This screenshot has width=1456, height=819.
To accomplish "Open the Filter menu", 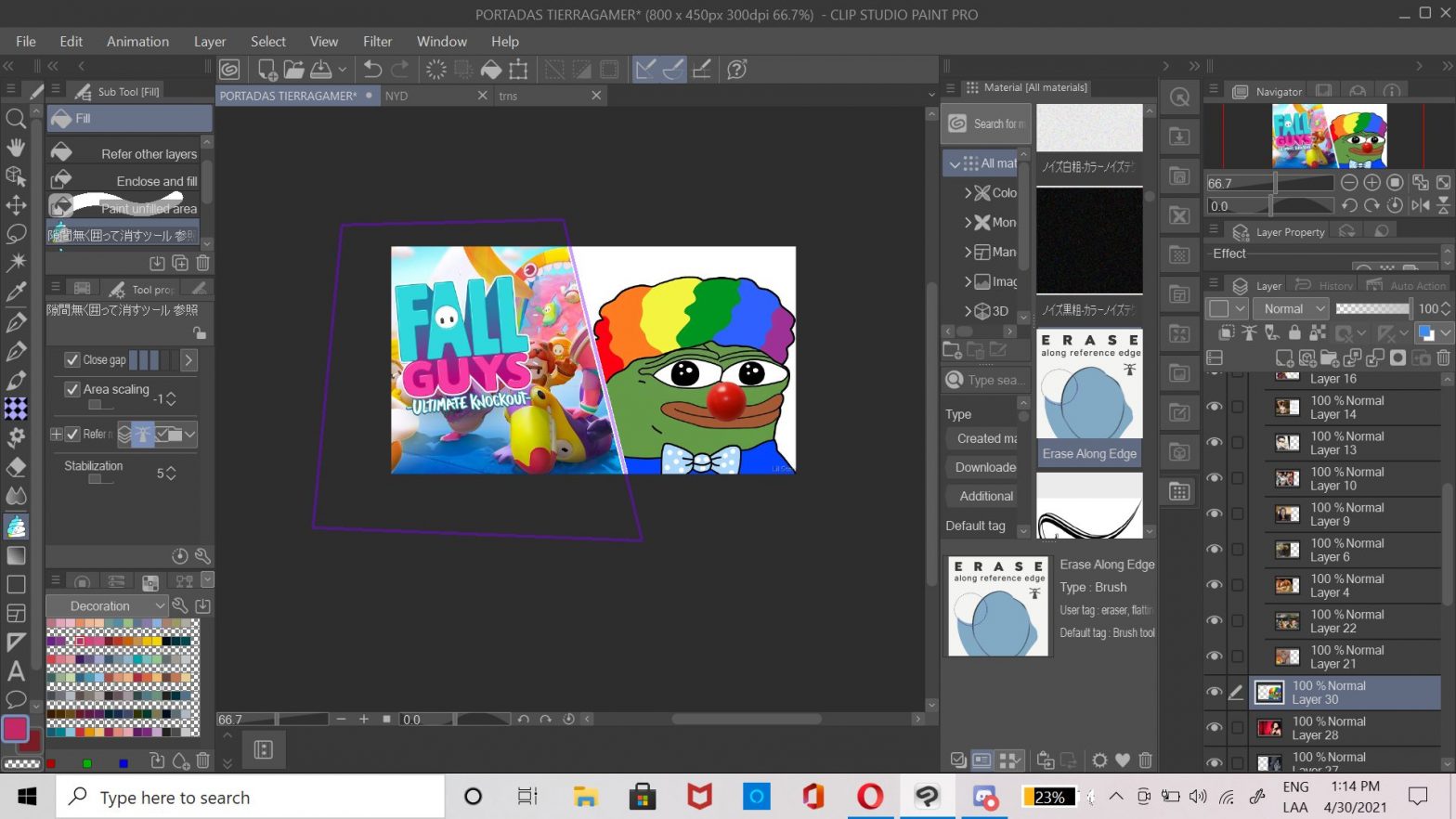I will (x=377, y=42).
